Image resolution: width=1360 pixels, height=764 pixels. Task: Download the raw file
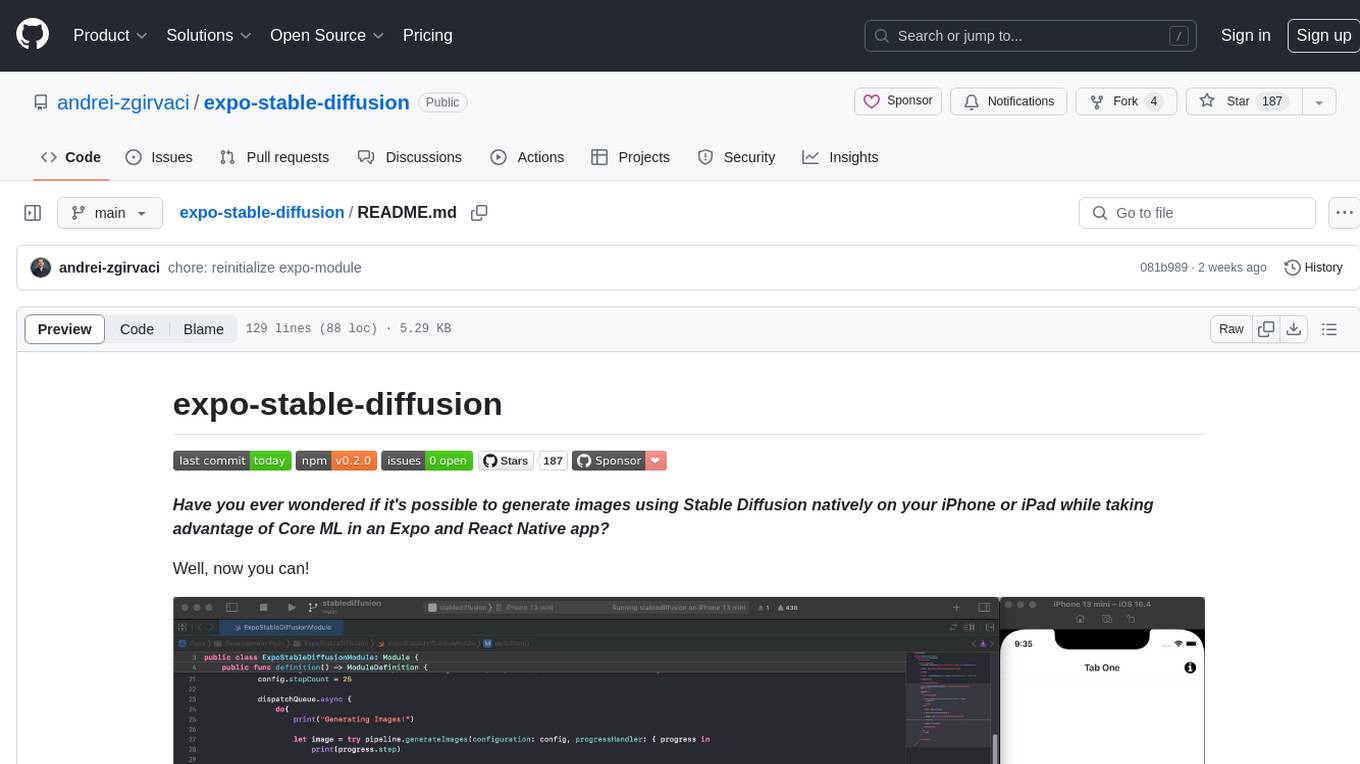coord(1294,329)
